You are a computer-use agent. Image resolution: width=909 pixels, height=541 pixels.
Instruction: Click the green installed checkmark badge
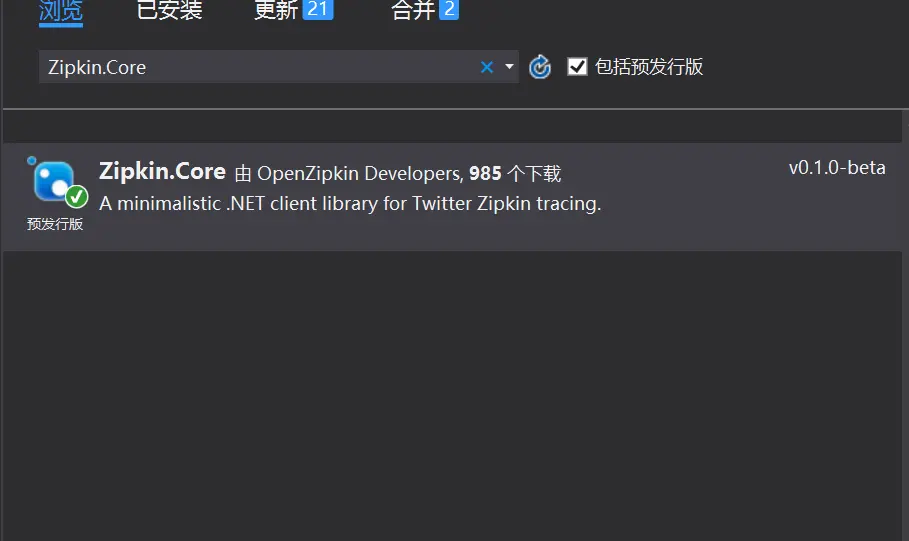76,197
